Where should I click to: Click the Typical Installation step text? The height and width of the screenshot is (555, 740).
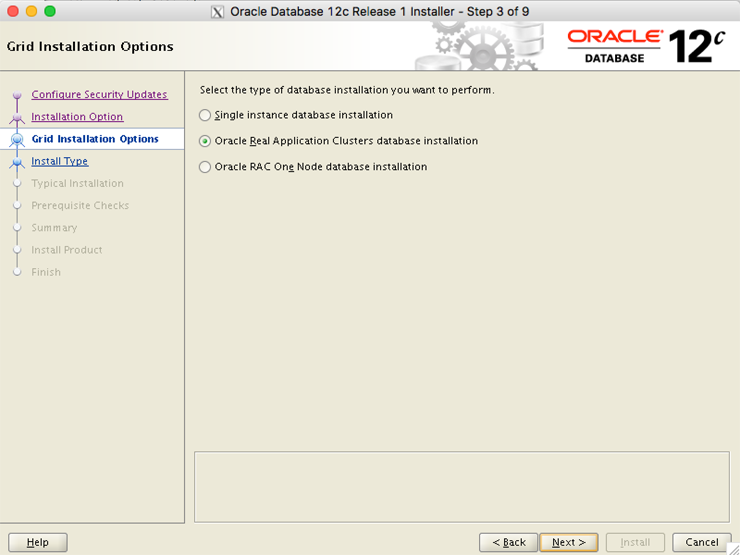click(x=77, y=183)
